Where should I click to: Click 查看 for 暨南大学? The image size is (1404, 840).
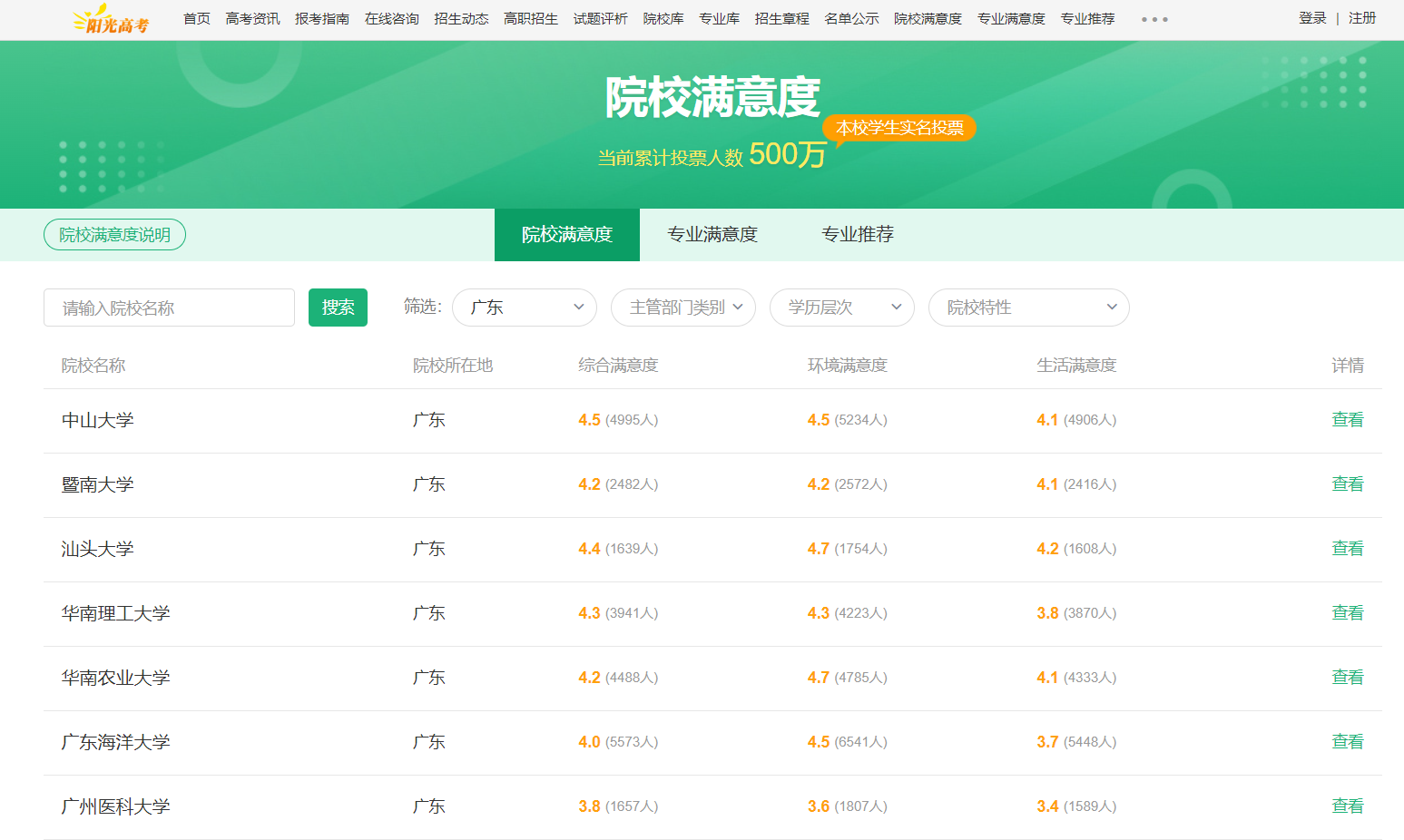[1348, 484]
